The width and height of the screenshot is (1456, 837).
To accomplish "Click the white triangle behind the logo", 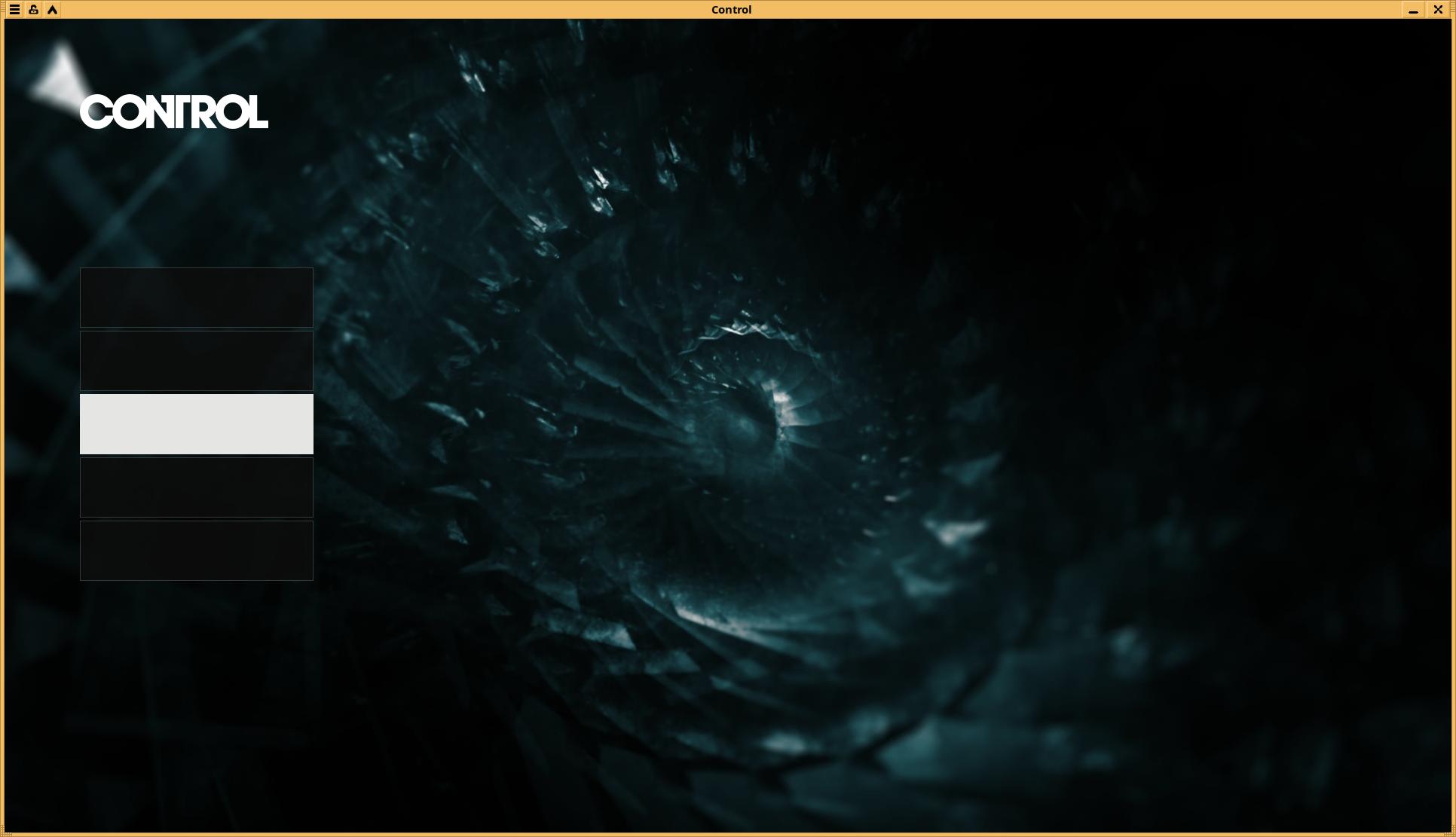I will (x=59, y=75).
